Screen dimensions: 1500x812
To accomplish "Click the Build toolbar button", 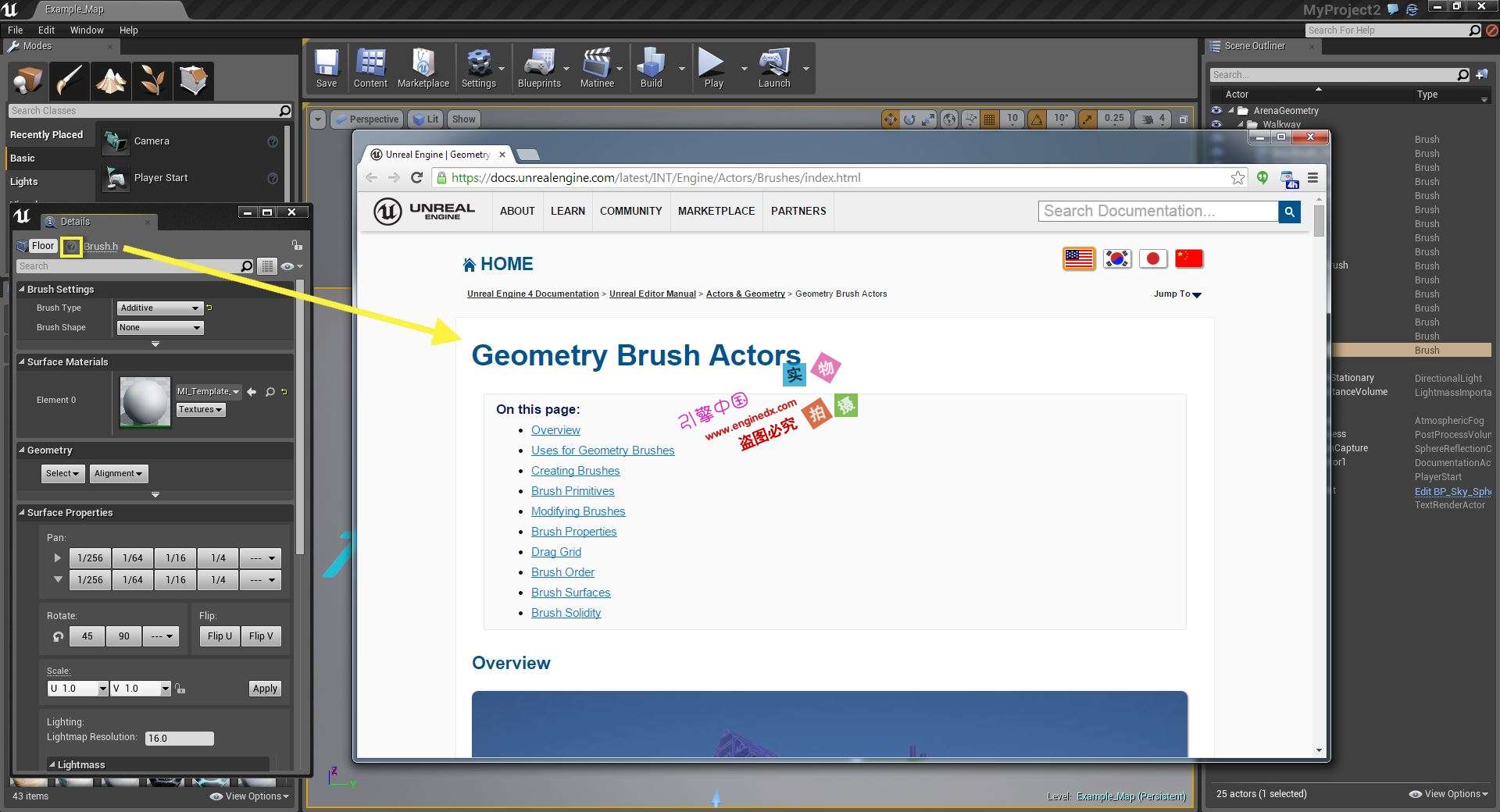I will [x=651, y=68].
